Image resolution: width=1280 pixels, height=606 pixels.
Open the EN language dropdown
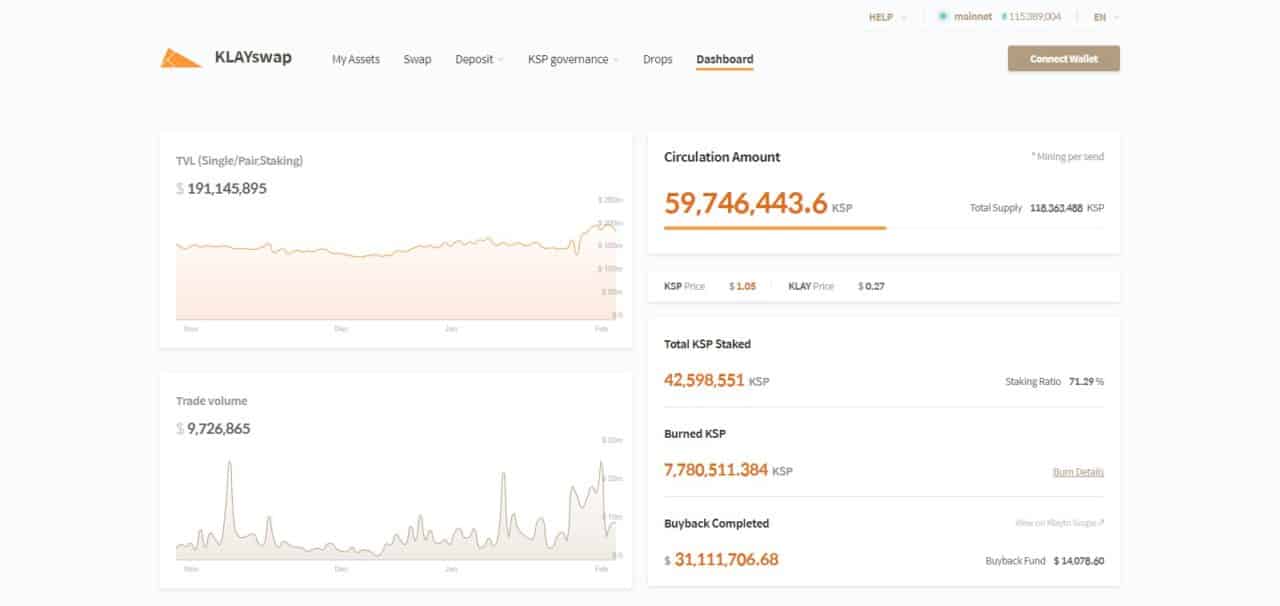pos(1106,17)
